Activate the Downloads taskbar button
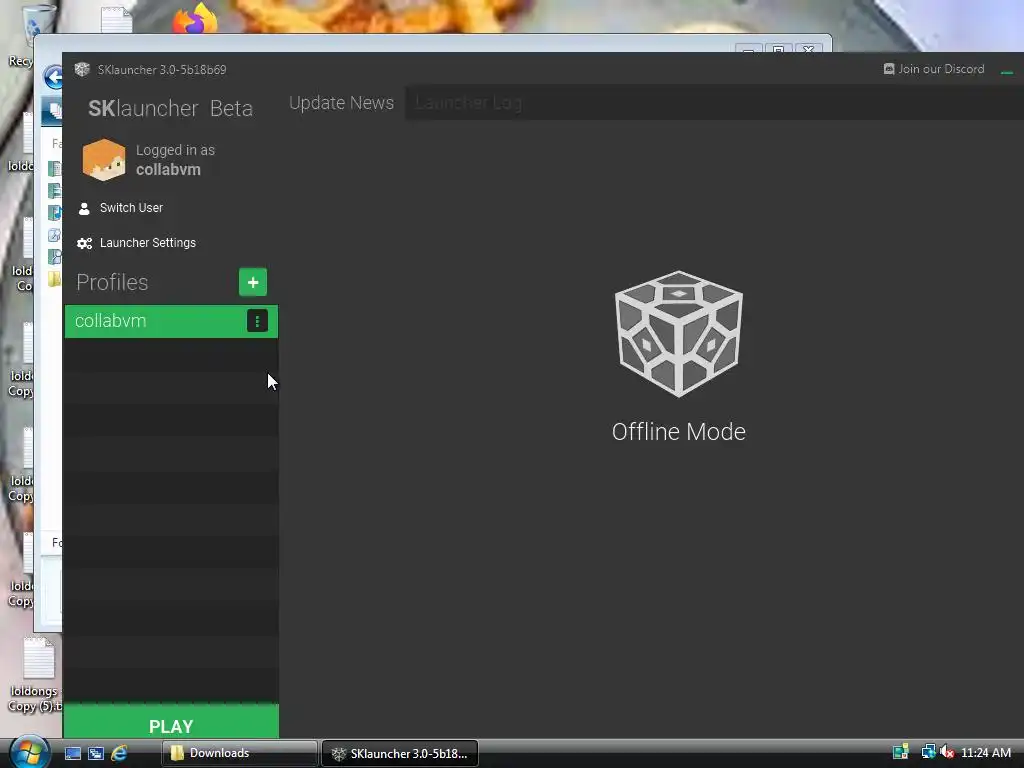Viewport: 1024px width, 768px height. pyautogui.click(x=240, y=753)
